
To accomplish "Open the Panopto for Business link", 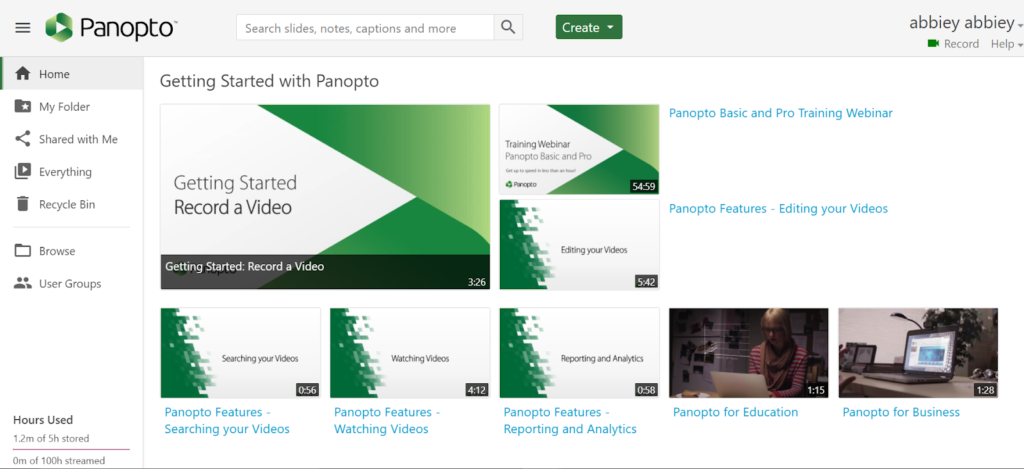I will (x=901, y=412).
